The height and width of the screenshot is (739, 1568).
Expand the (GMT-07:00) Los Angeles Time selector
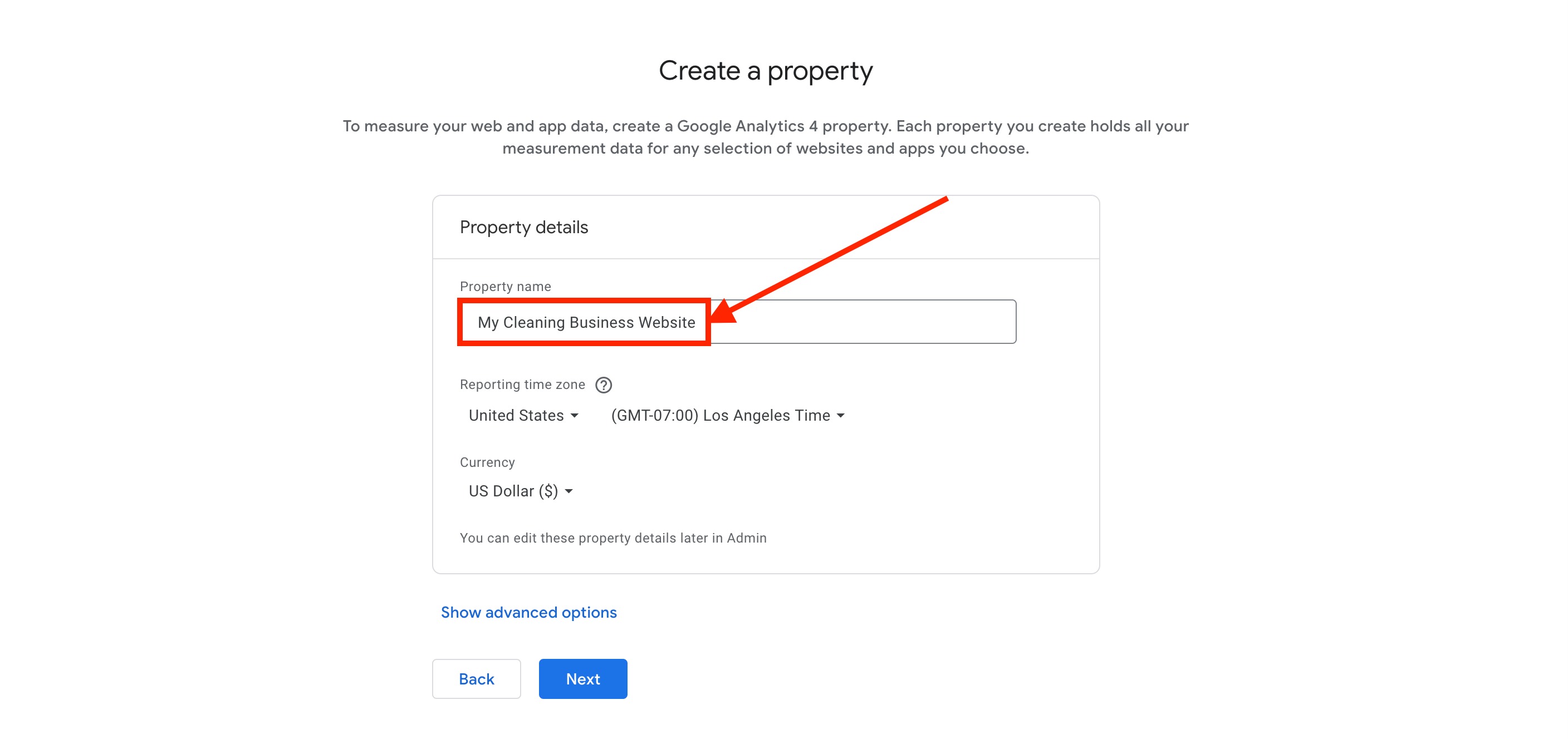pyautogui.click(x=728, y=416)
